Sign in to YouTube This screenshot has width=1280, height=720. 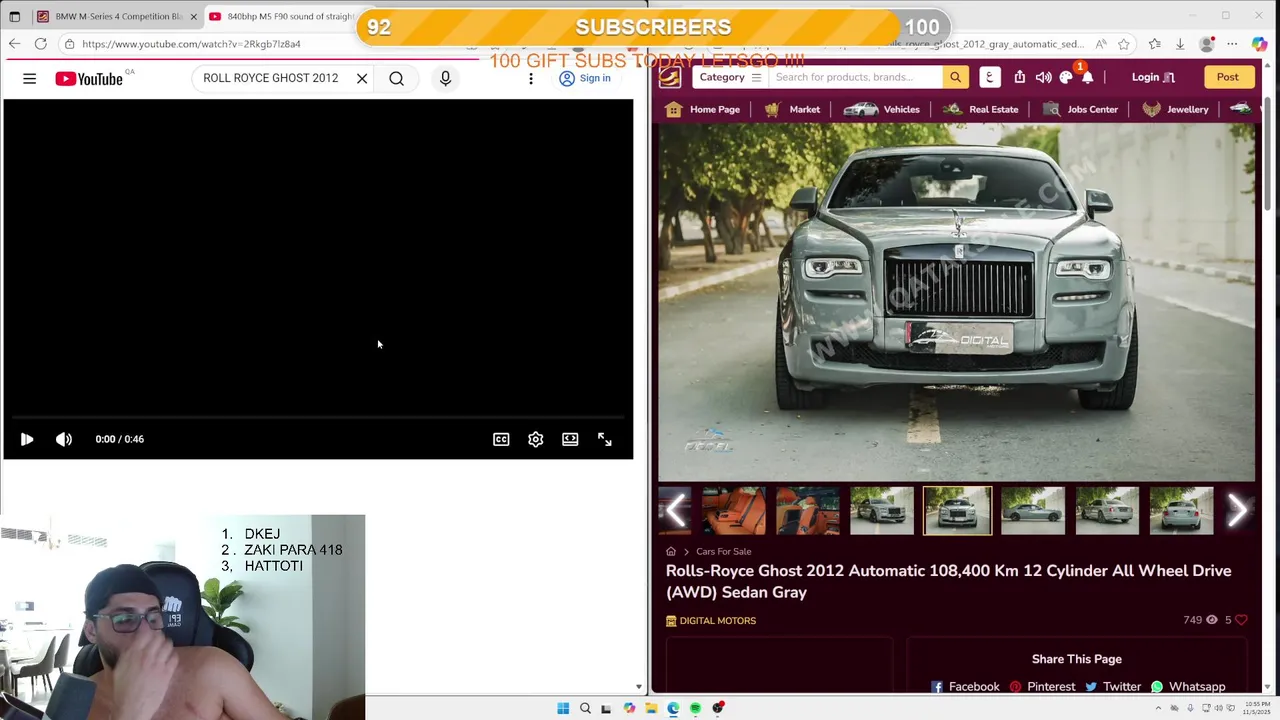[585, 78]
